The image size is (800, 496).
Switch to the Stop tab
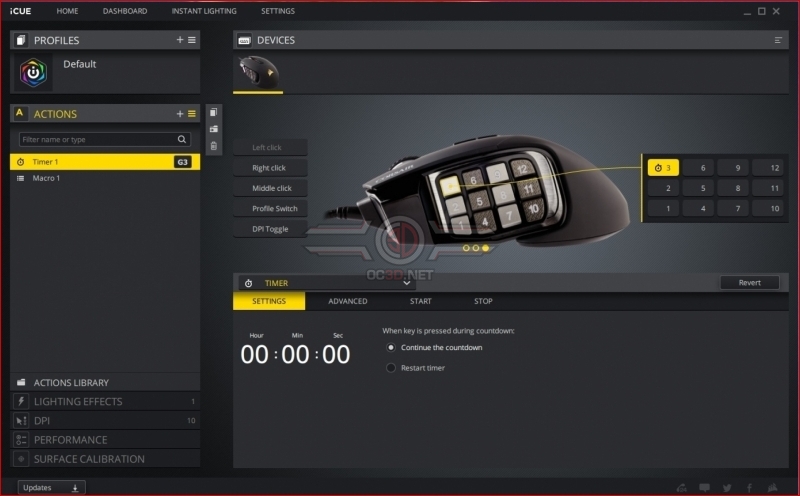(x=483, y=301)
